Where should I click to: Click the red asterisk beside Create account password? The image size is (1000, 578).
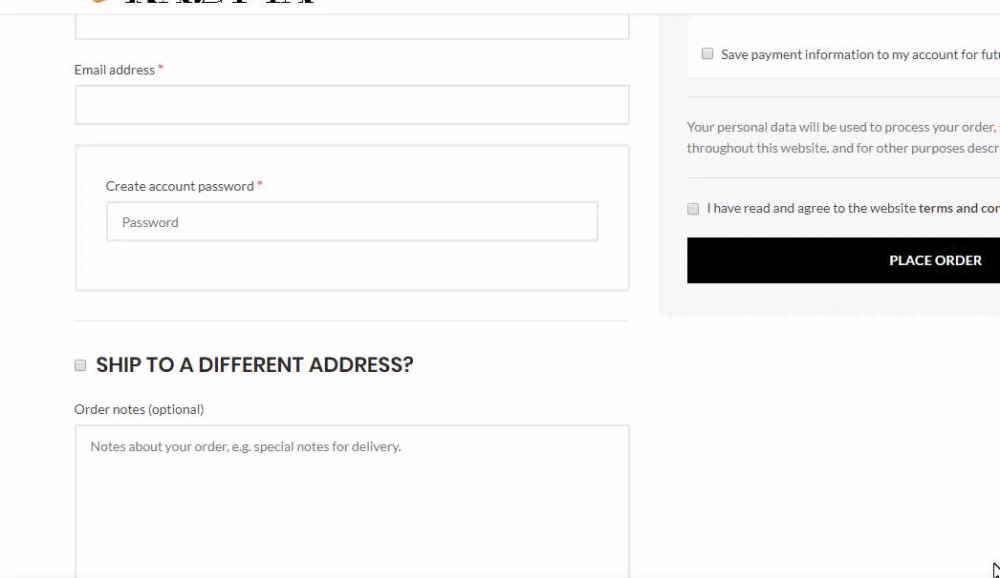(260, 184)
